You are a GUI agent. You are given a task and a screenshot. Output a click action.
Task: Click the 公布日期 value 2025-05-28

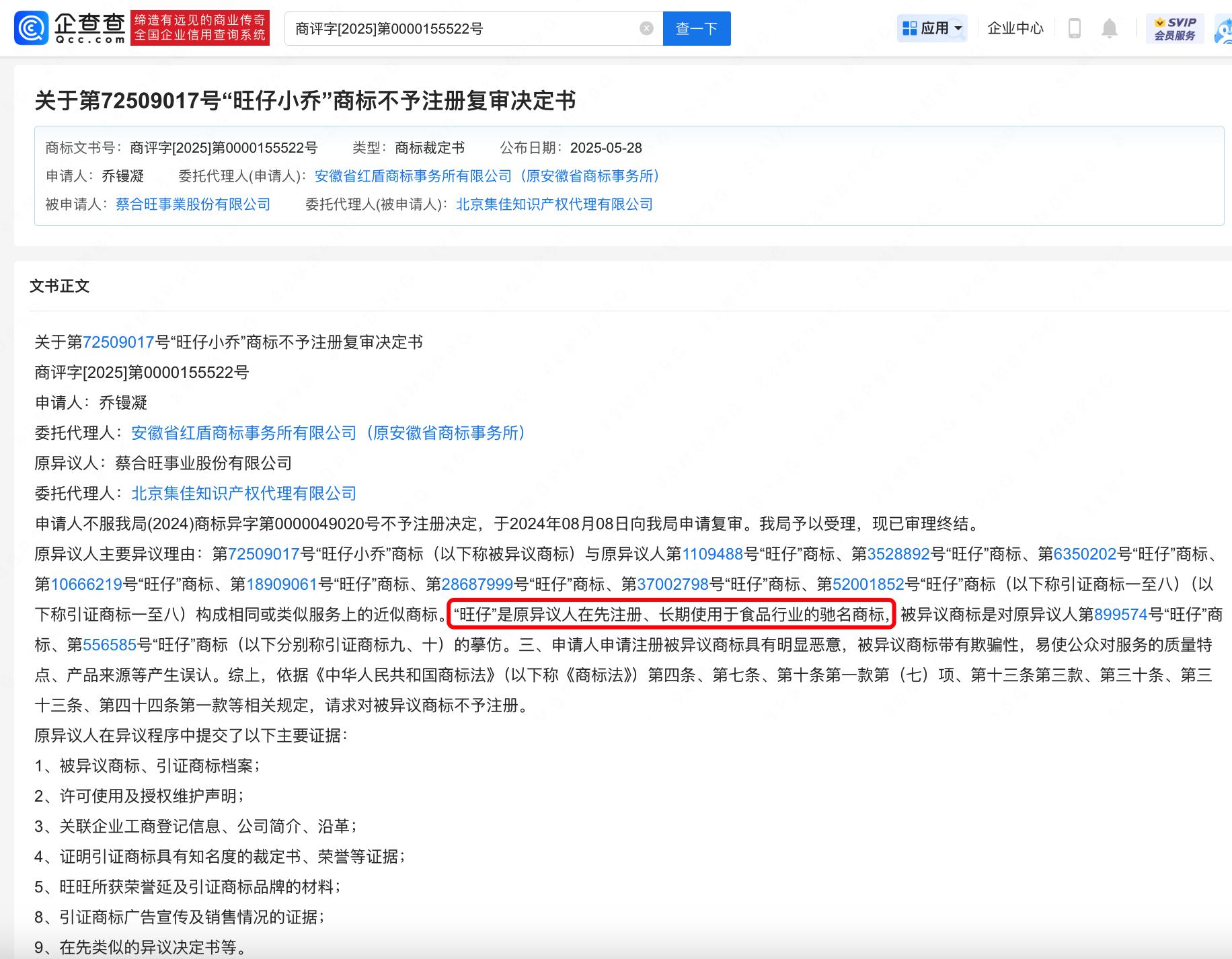tap(606, 148)
